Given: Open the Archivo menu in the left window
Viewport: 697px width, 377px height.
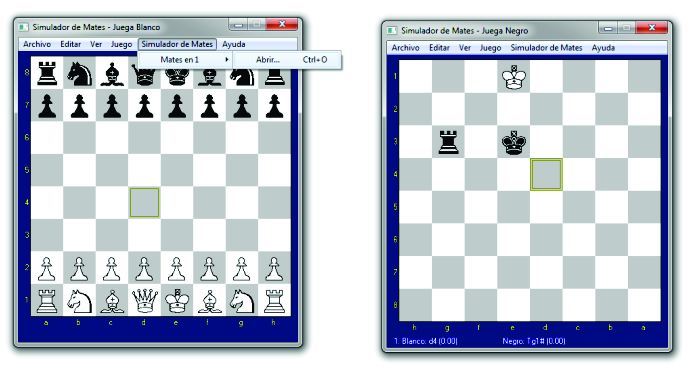Looking at the screenshot, I should 37,44.
